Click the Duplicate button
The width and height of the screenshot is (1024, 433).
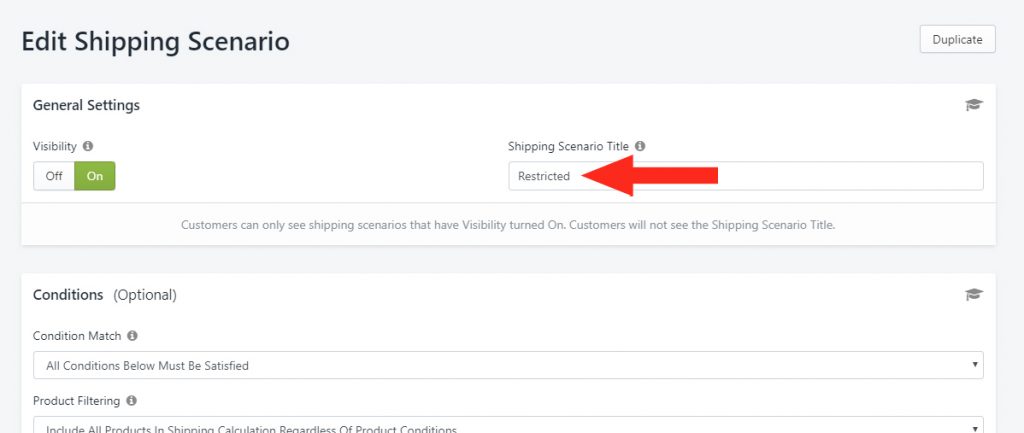pyautogui.click(x=957, y=39)
